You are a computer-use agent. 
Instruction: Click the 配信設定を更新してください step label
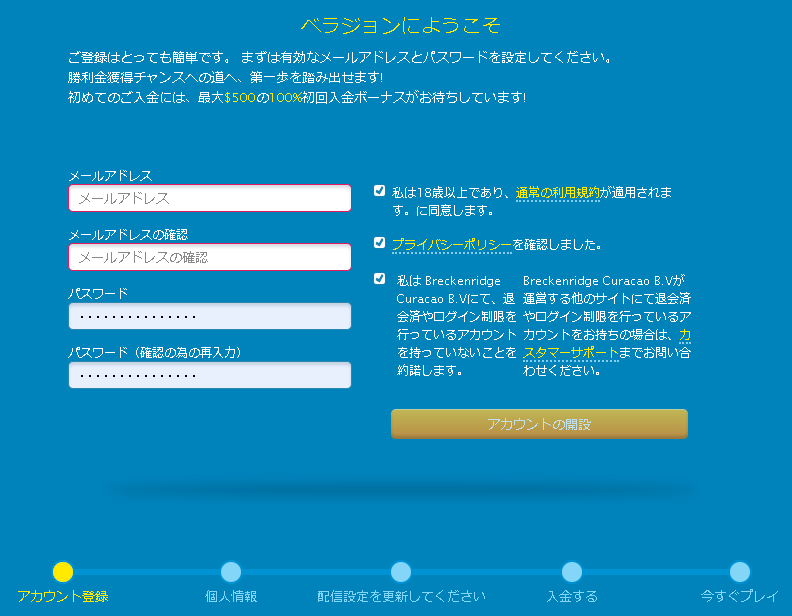[x=401, y=597]
